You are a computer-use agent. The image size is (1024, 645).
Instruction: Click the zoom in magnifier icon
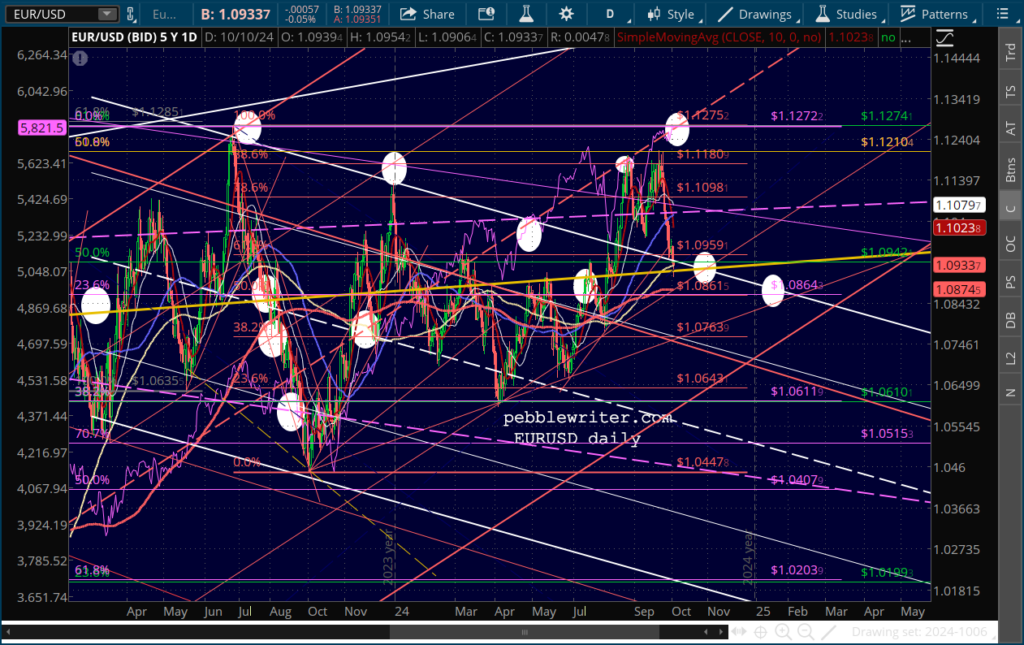coord(783,631)
